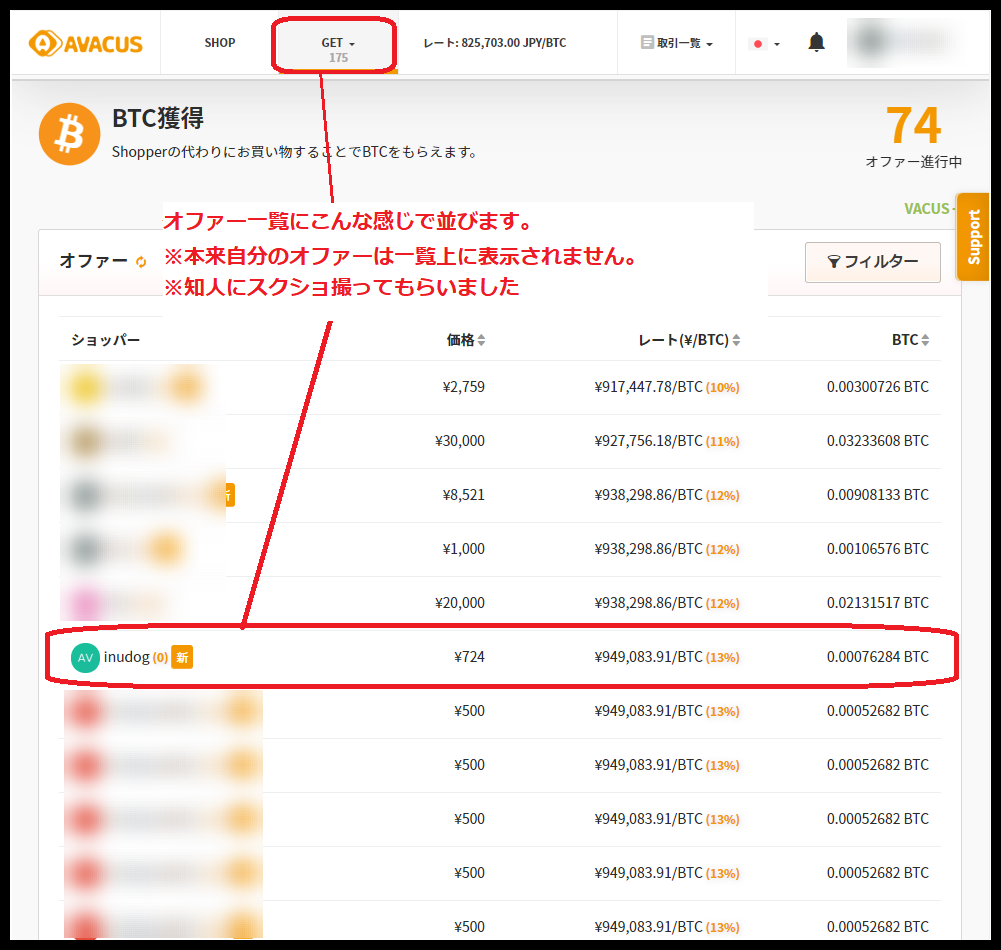
Task: Click the orange Bitcoin icon
Action: 69,134
